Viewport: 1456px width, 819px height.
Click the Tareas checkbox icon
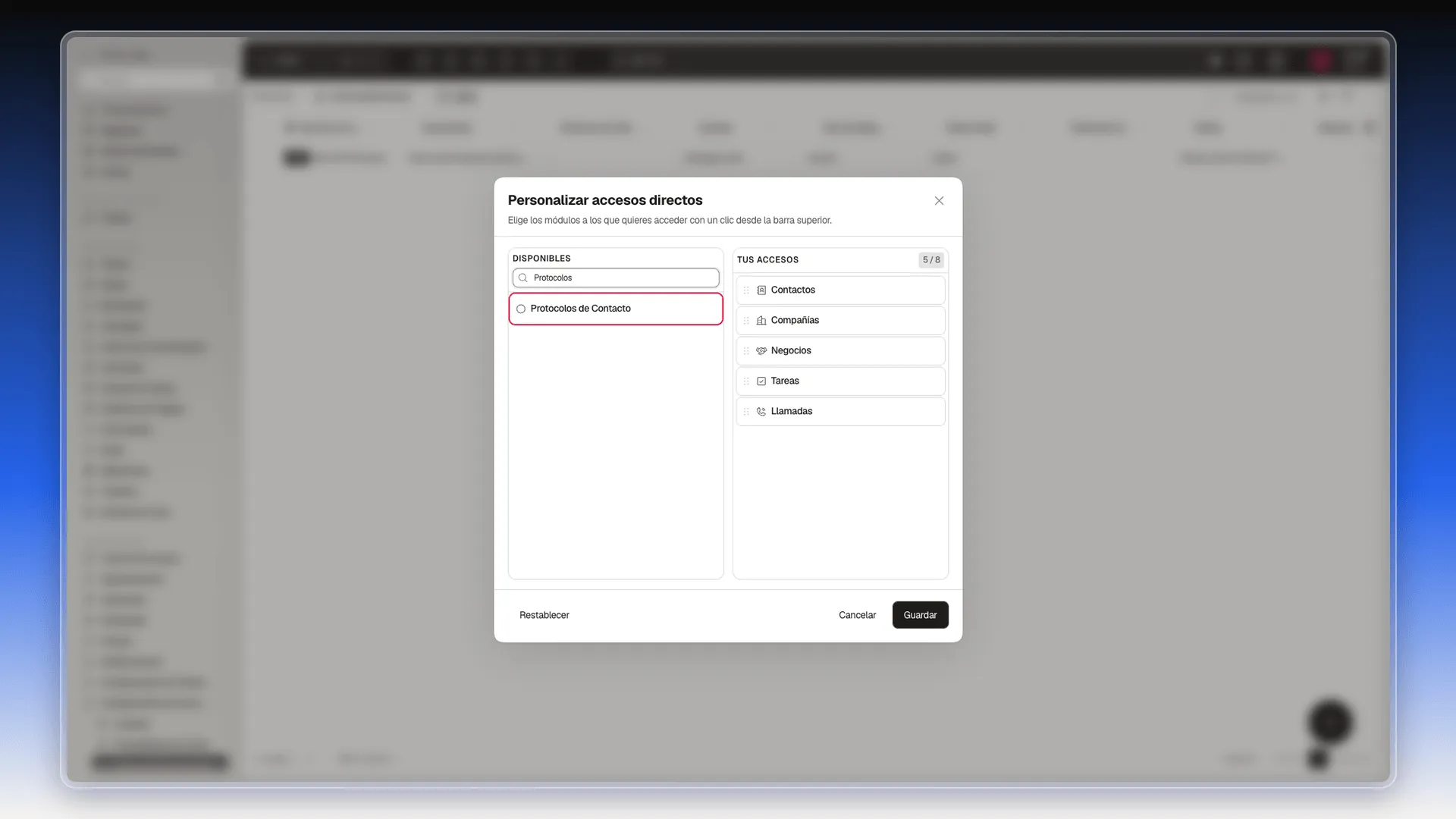pos(761,381)
